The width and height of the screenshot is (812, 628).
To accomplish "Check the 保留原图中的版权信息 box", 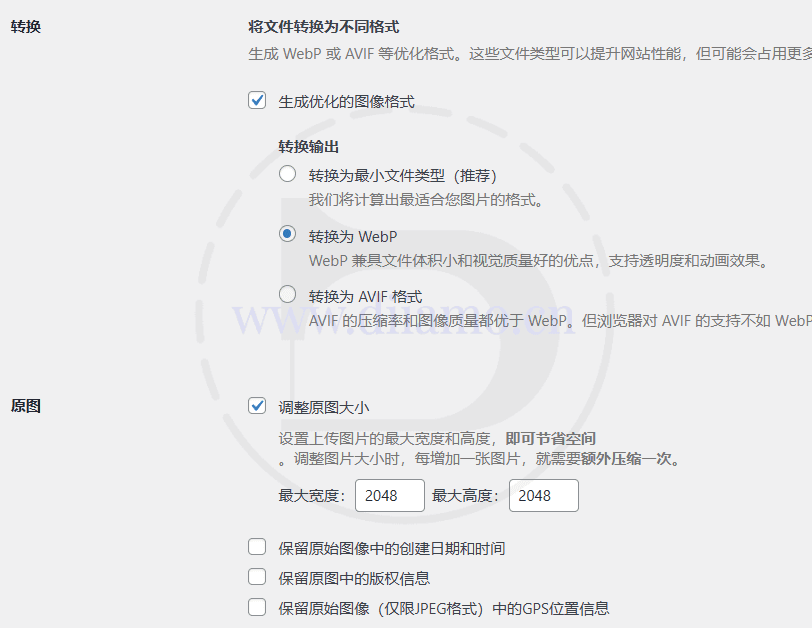I will [x=257, y=577].
